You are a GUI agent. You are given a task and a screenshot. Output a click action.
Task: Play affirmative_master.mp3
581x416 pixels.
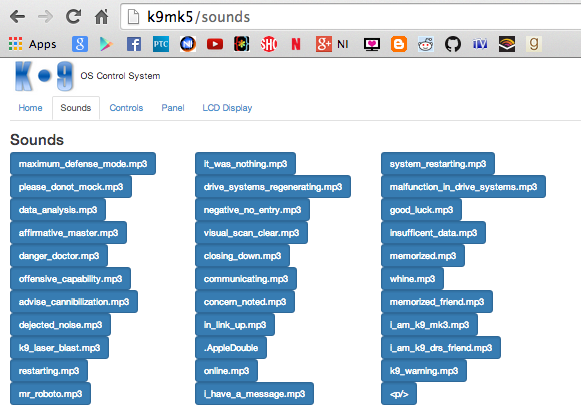69,232
